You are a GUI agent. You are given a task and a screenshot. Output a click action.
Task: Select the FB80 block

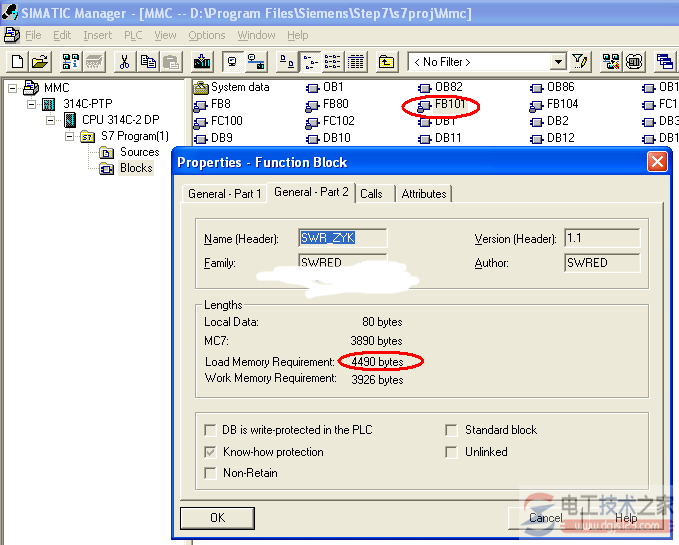pyautogui.click(x=327, y=104)
